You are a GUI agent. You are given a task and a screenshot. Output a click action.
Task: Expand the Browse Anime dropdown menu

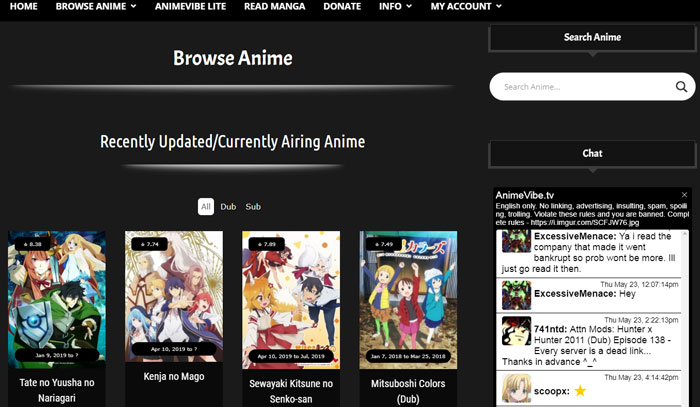coord(97,6)
